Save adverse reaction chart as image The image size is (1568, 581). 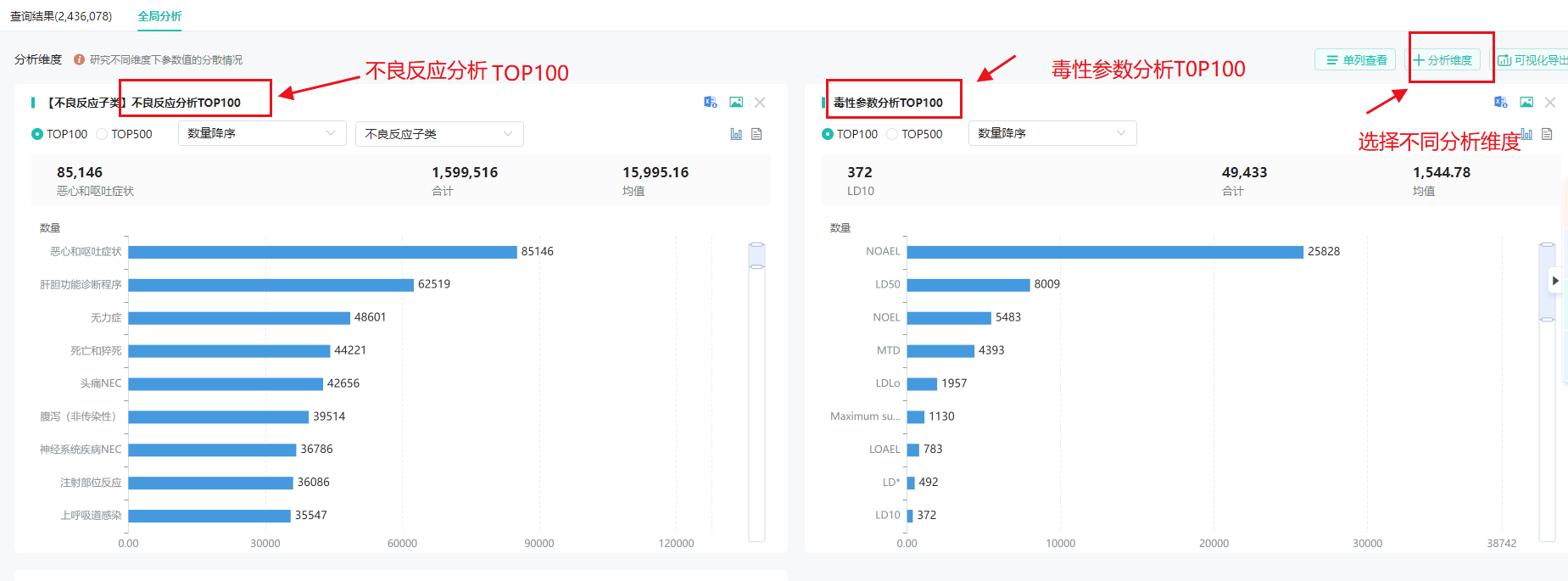coord(736,103)
